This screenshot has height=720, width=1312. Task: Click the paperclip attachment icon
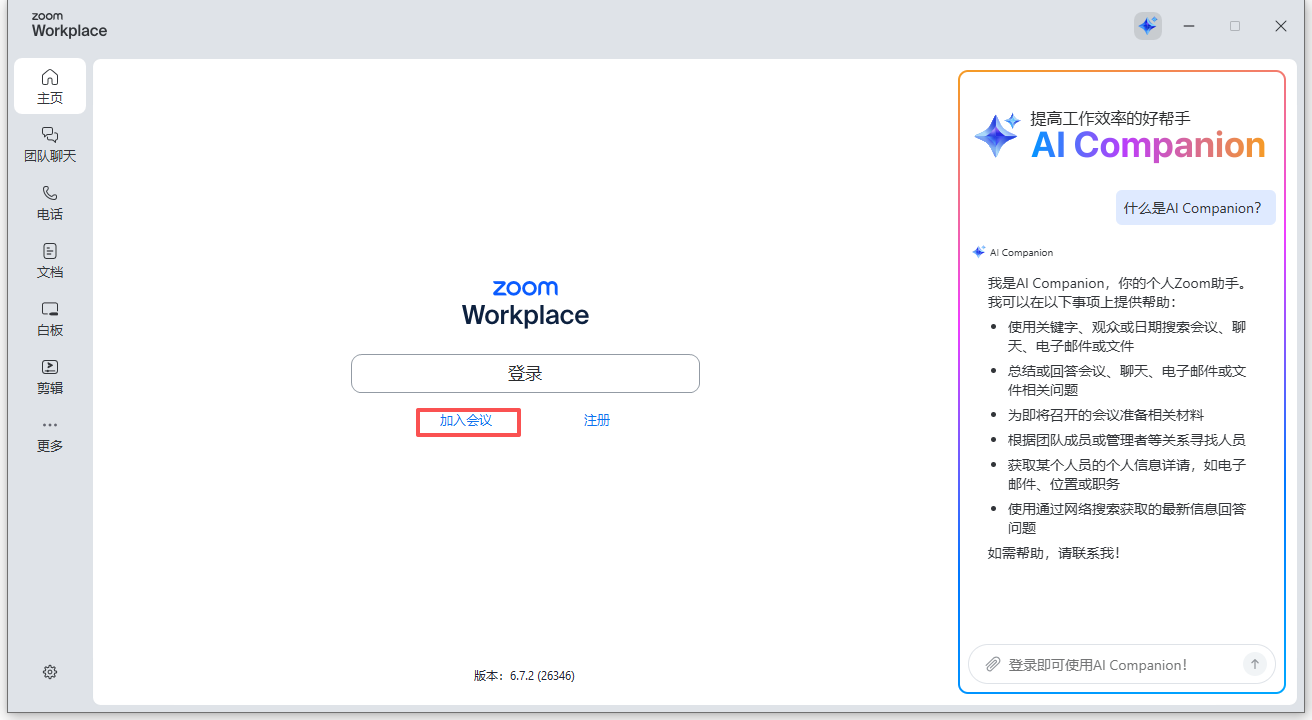click(x=993, y=664)
